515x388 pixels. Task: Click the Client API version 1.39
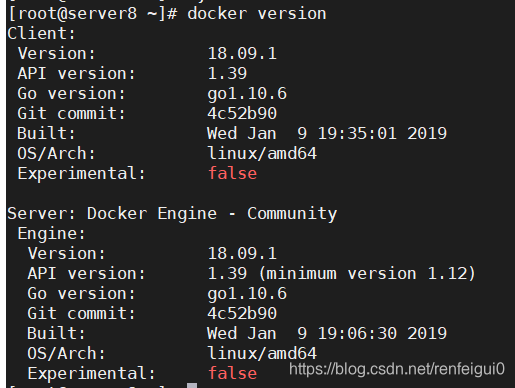[227, 74]
